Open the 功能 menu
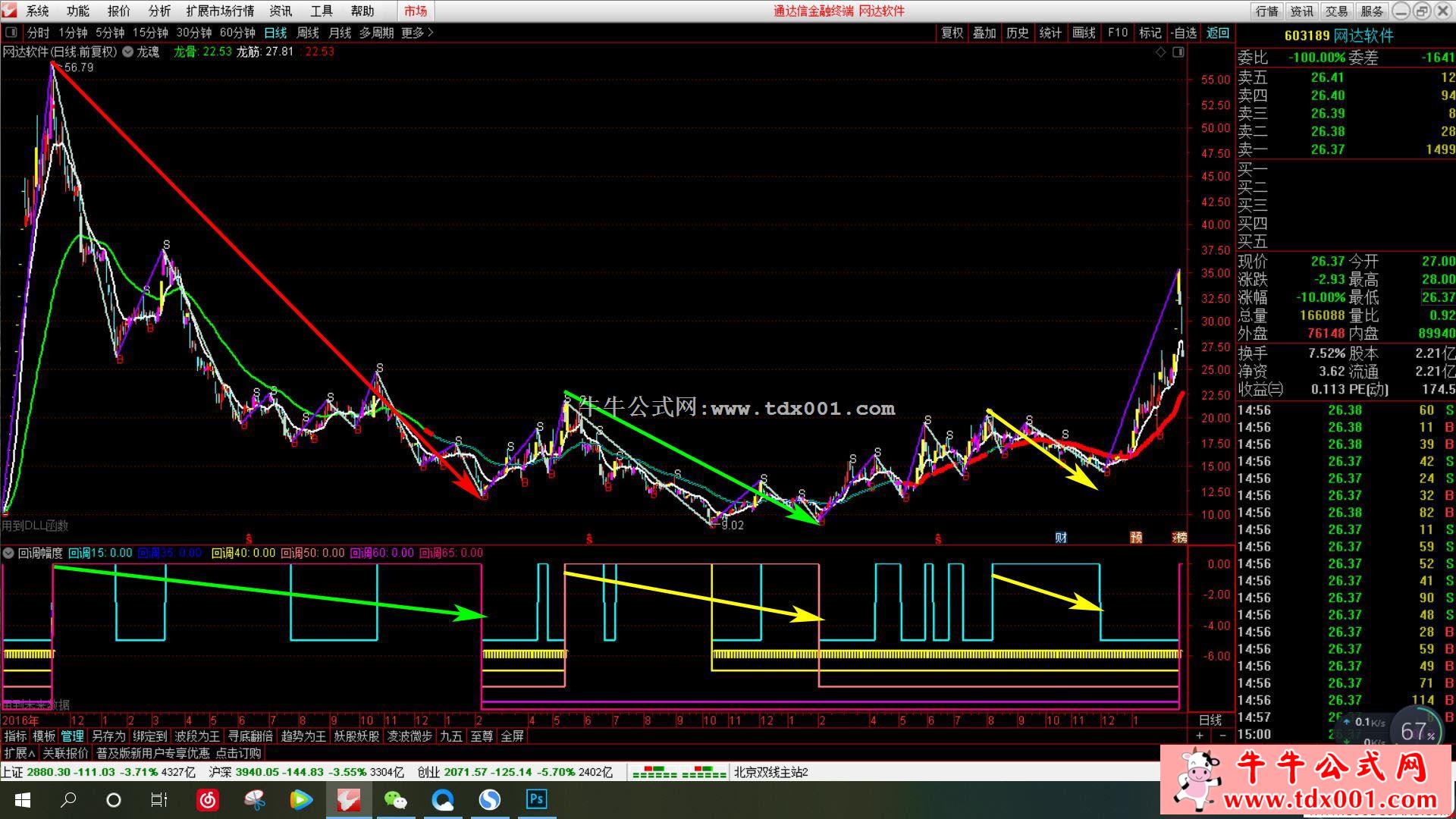The height and width of the screenshot is (819, 1456). coord(77,11)
